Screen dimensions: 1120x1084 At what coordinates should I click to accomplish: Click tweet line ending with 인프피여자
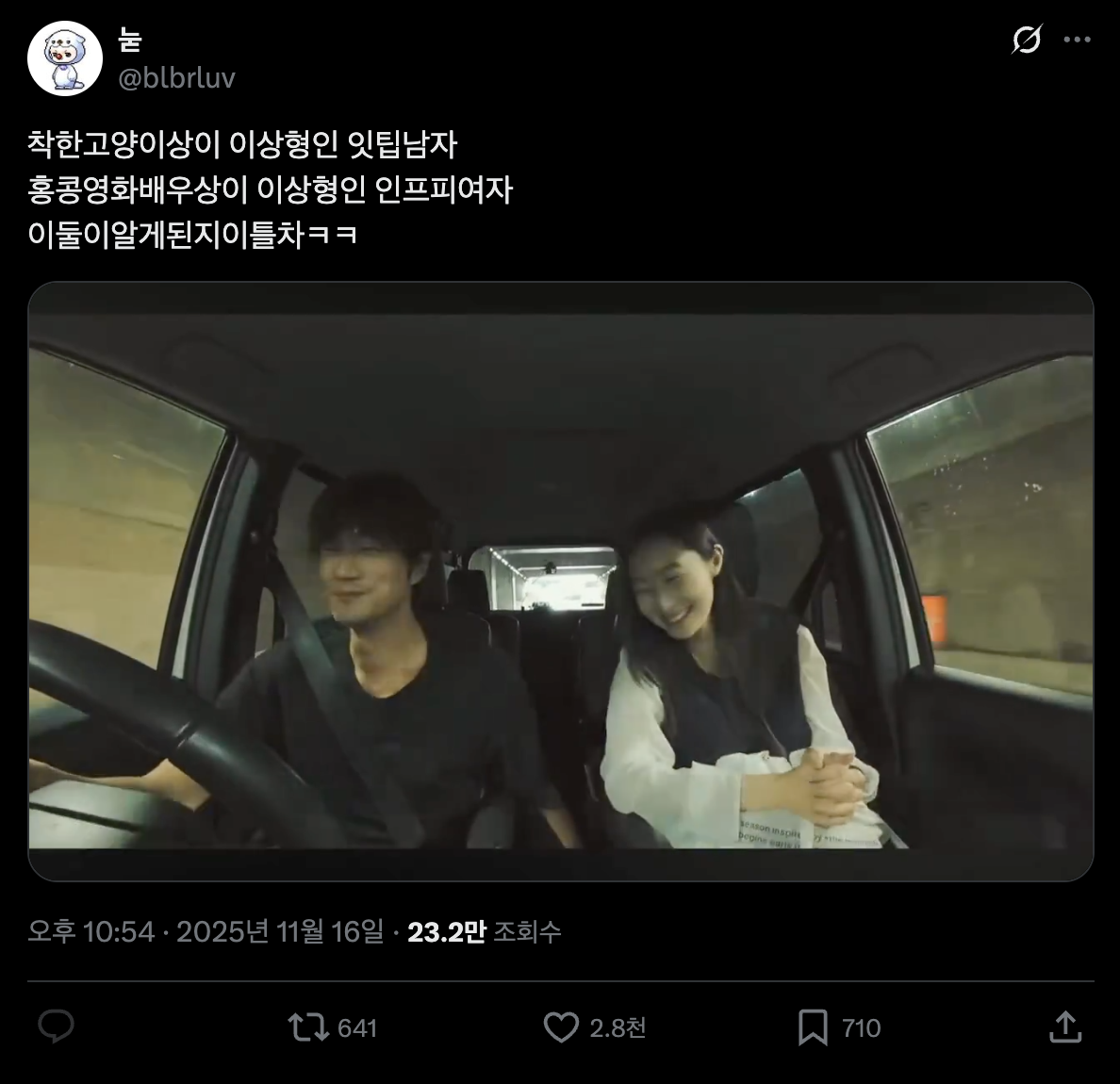tap(270, 190)
